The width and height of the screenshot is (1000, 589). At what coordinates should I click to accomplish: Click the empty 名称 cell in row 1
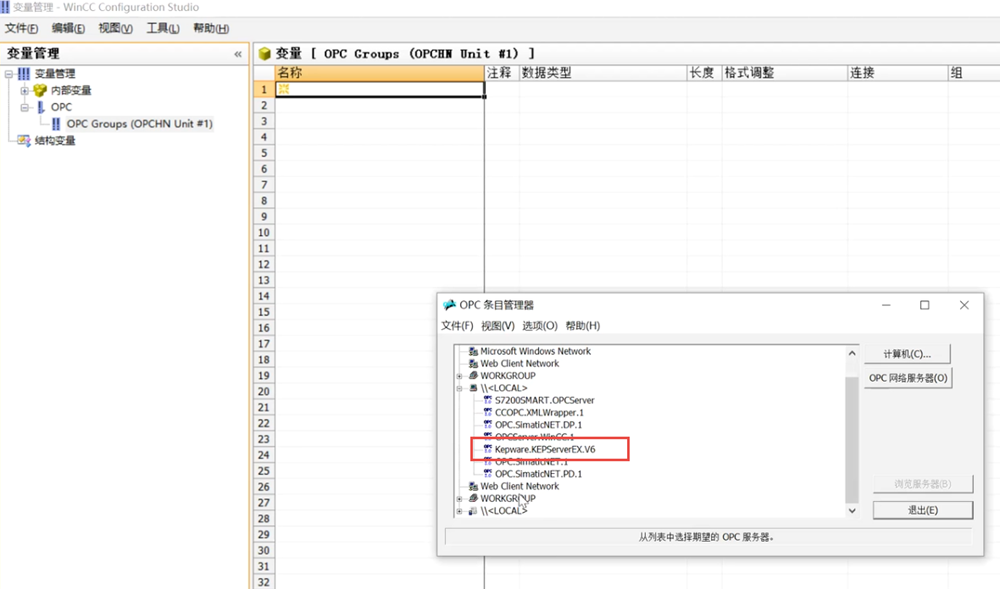coord(380,89)
